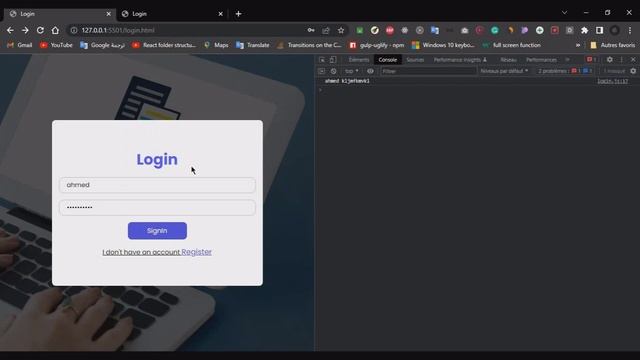Open the Performances tab
Screen dimensions: 640x360
pyautogui.click(x=541, y=60)
